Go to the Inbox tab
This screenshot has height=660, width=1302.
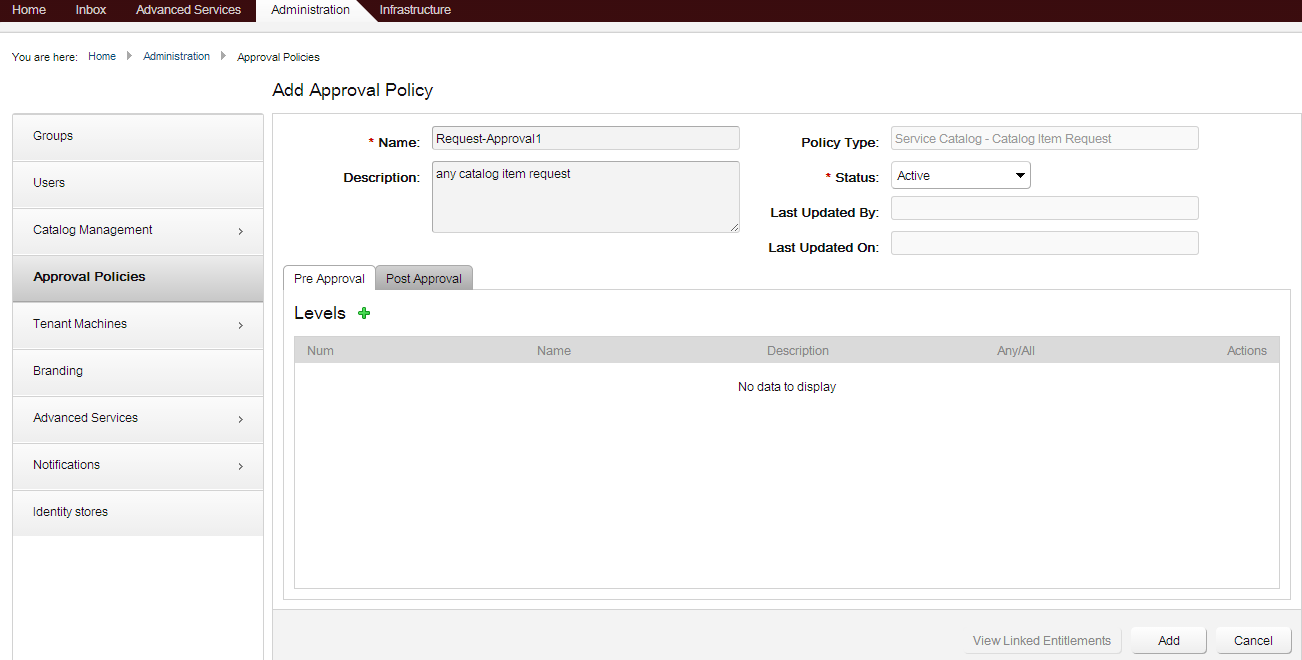(91, 10)
